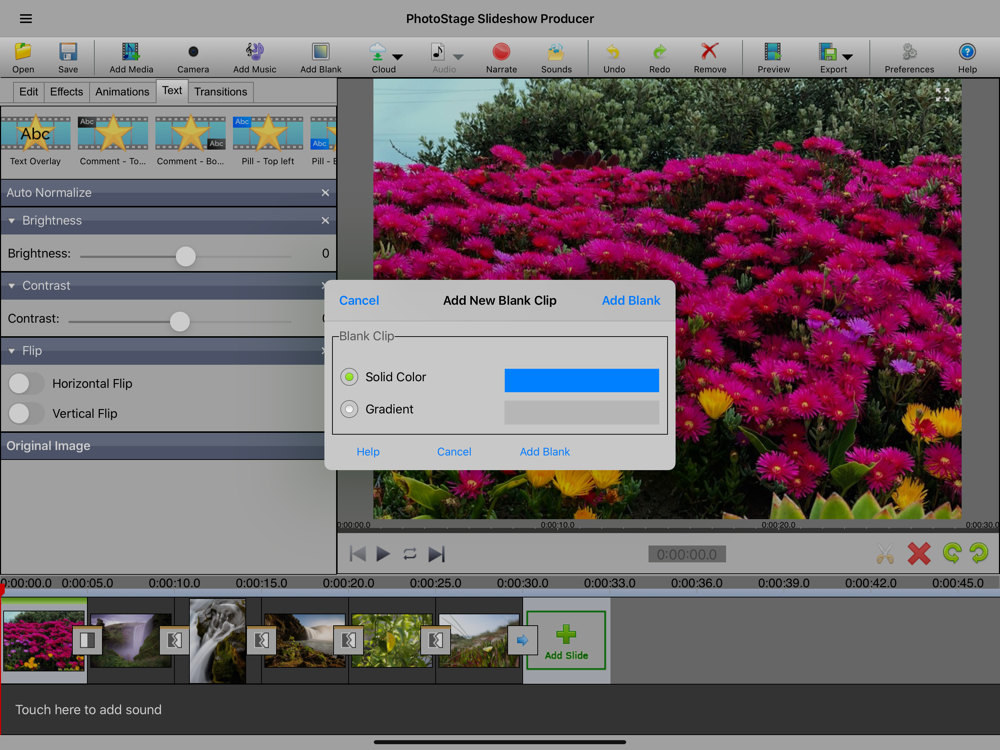The width and height of the screenshot is (1000, 750).
Task: Remove Brightness effect with X
Action: tap(325, 221)
